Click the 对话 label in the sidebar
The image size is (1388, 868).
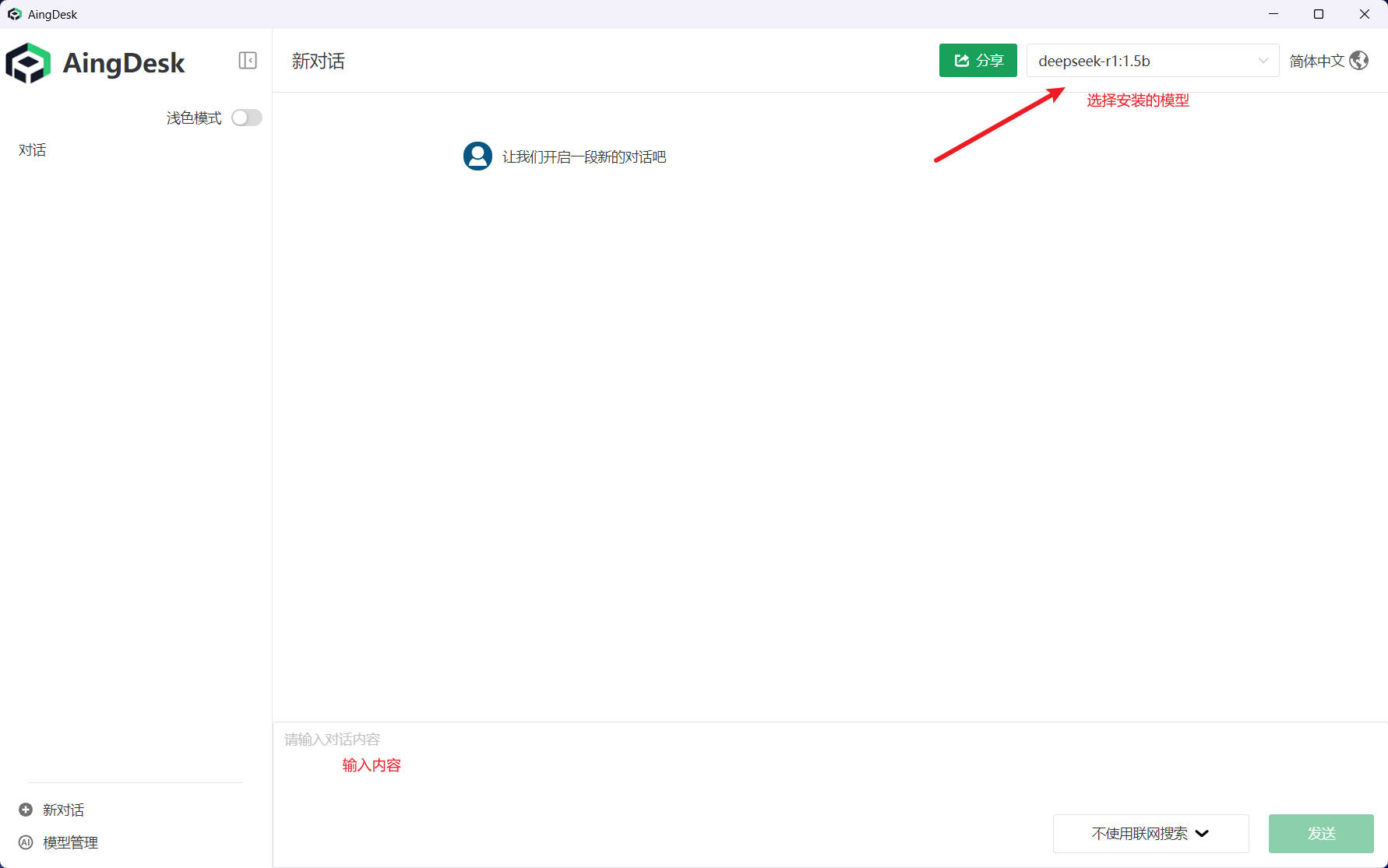pyautogui.click(x=33, y=149)
